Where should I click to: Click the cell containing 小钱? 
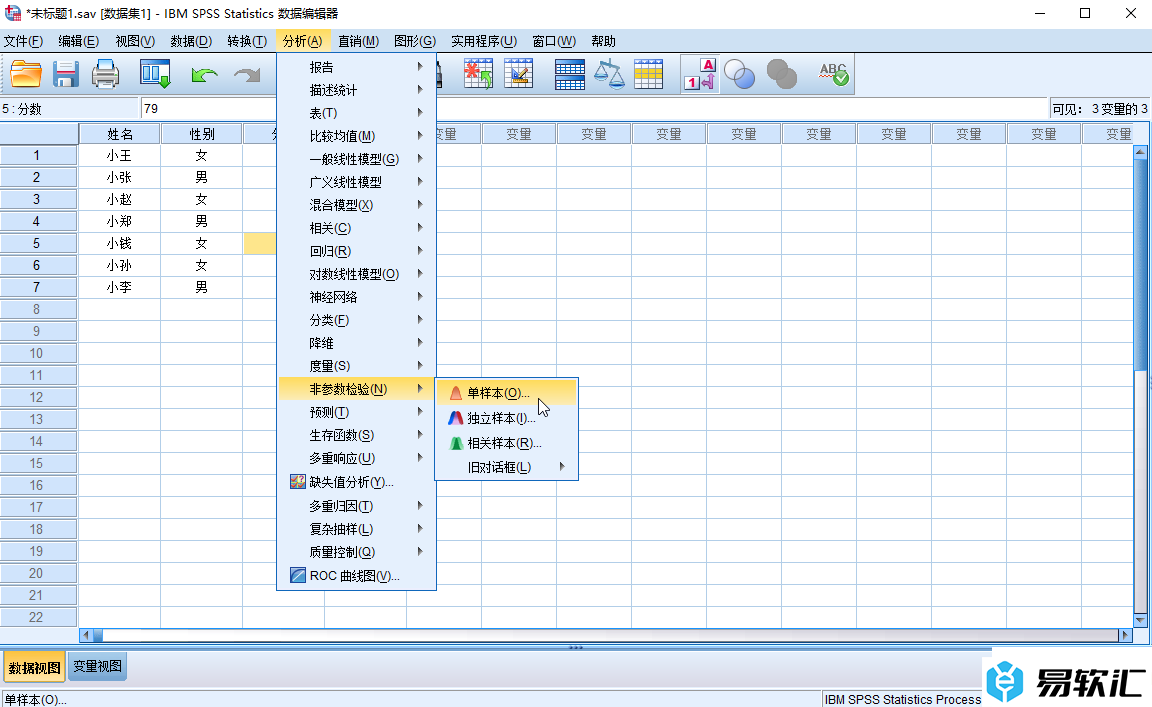coord(120,243)
